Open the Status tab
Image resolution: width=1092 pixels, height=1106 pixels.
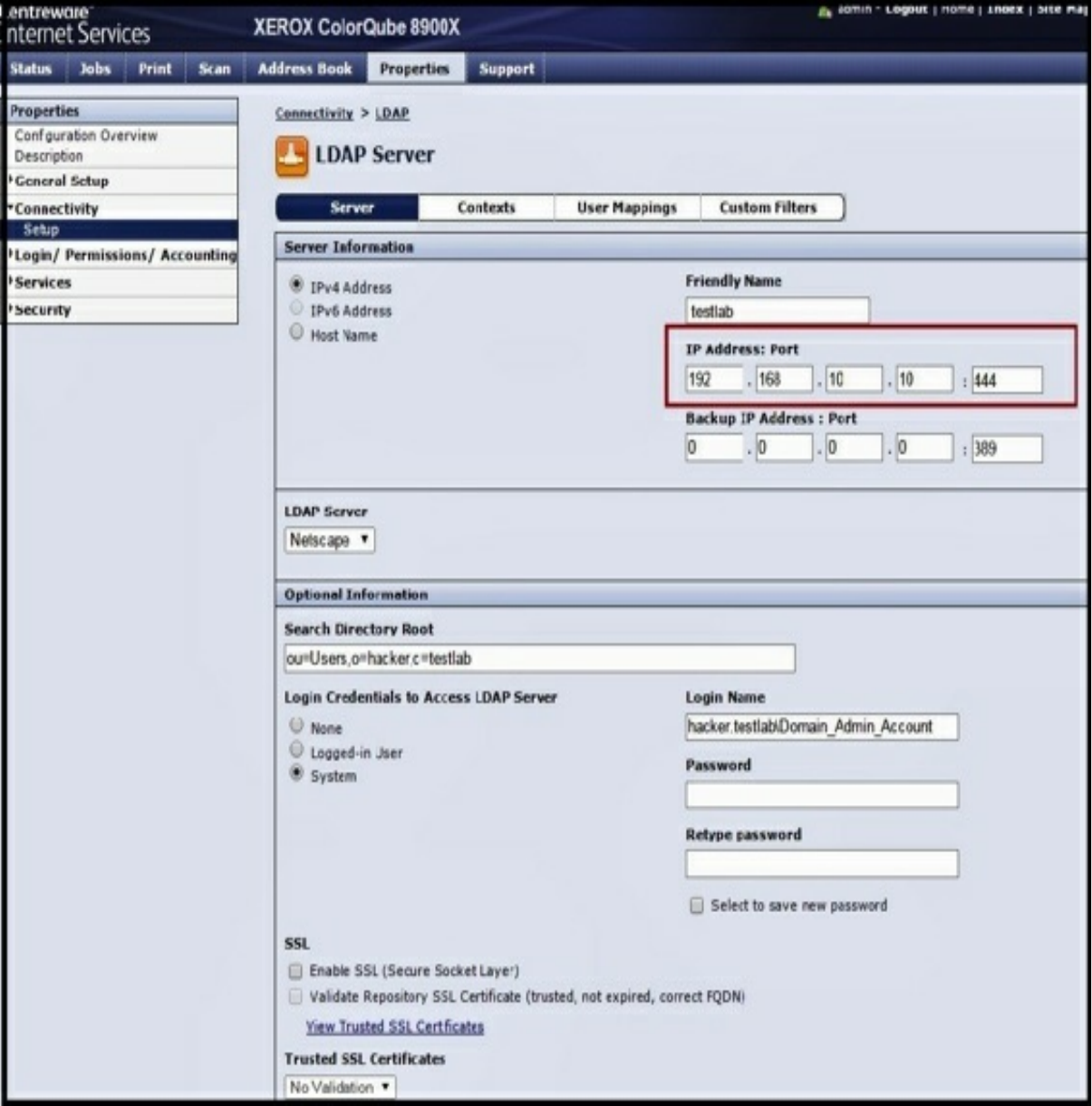point(32,69)
